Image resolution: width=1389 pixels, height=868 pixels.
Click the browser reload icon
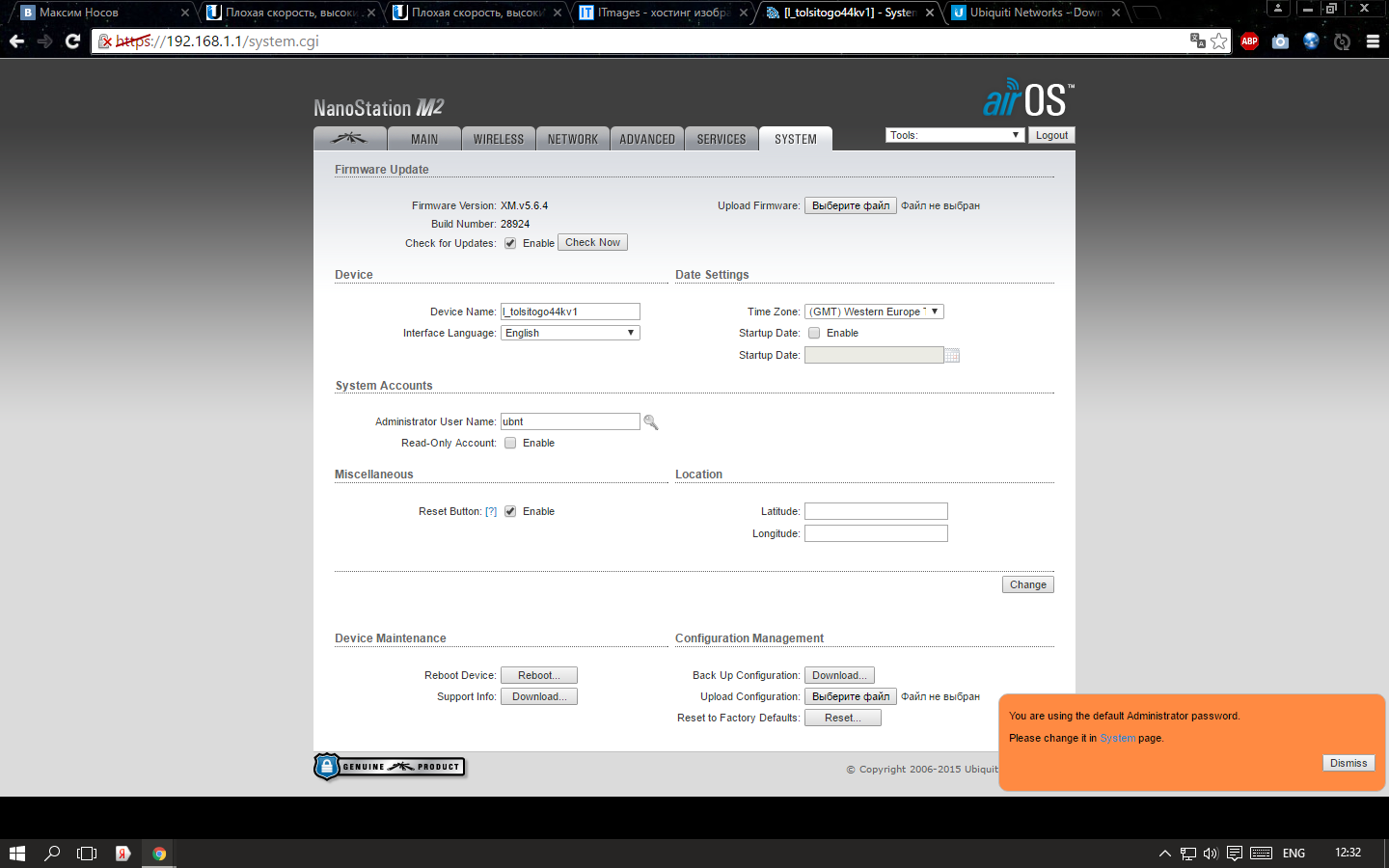pyautogui.click(x=72, y=41)
